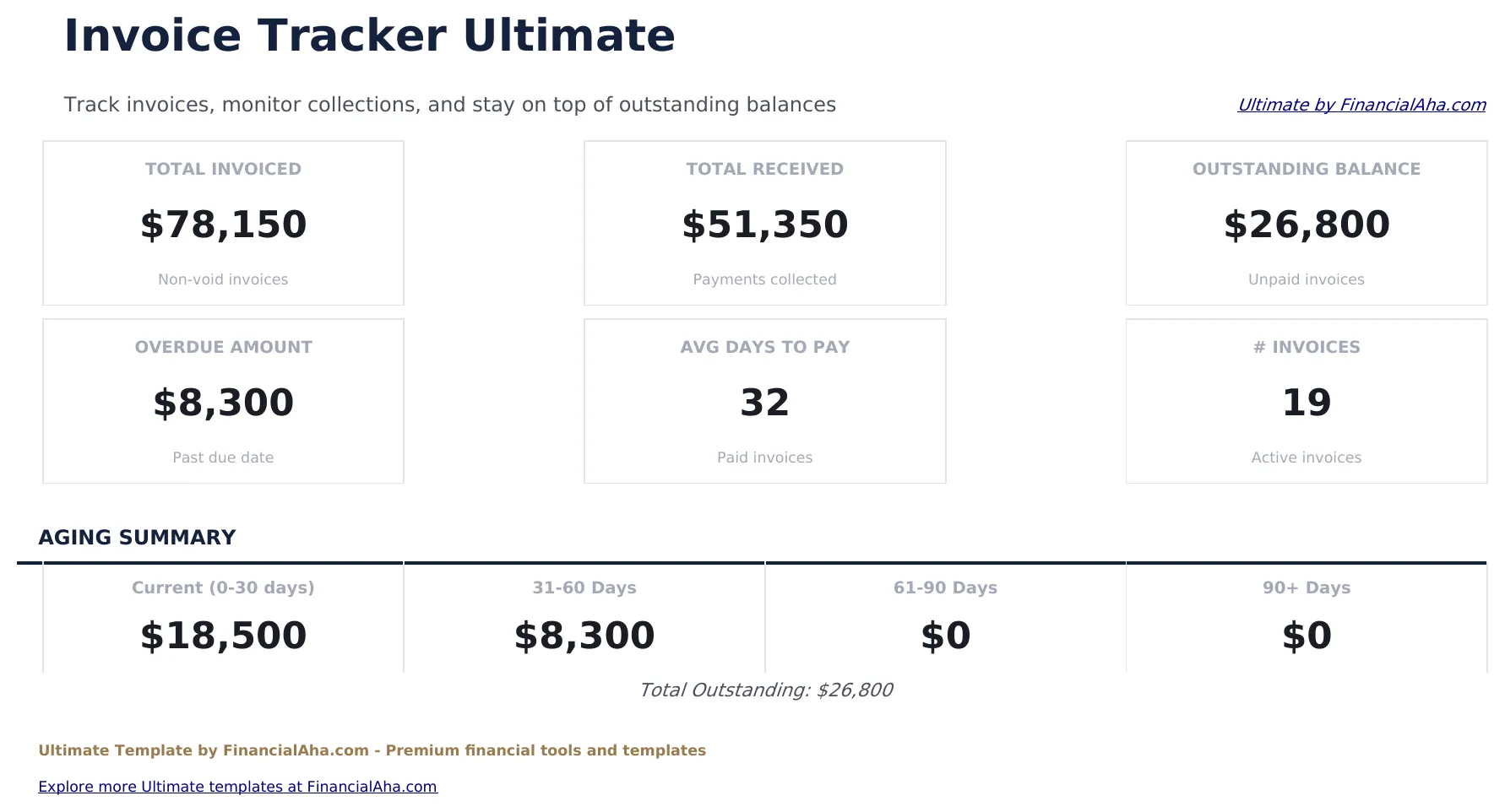Click the $78,150 invoiced amount
1505x812 pixels.
coord(222,225)
